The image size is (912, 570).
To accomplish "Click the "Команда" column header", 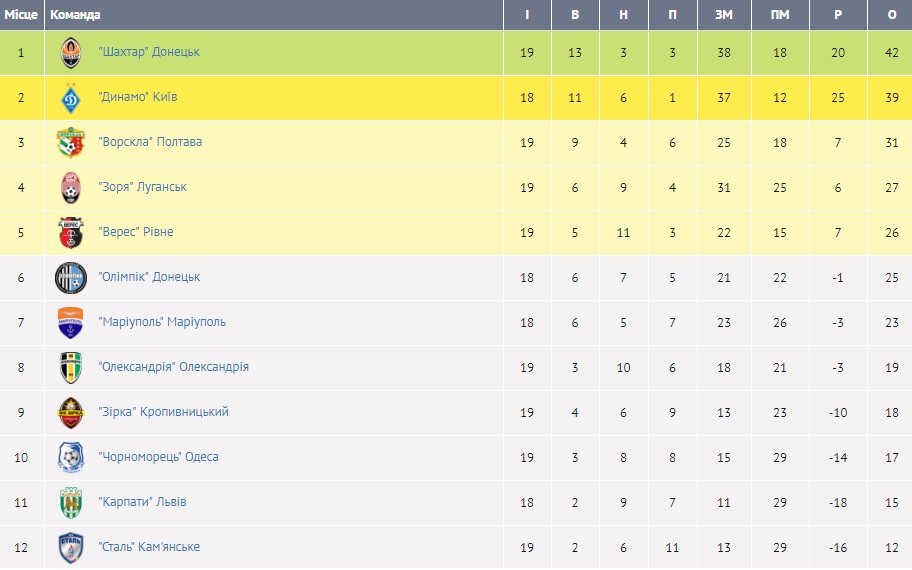I will [x=75, y=15].
